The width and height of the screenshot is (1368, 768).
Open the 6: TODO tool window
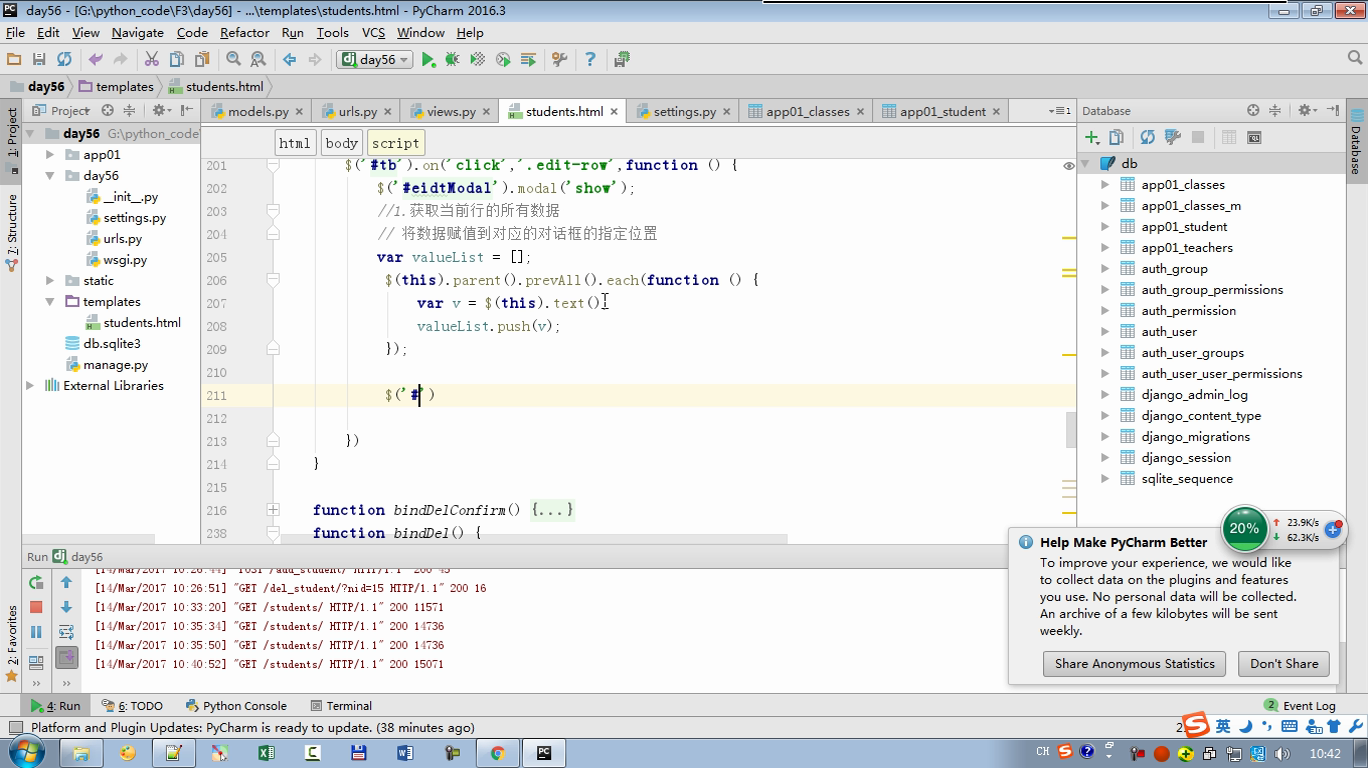(x=133, y=706)
